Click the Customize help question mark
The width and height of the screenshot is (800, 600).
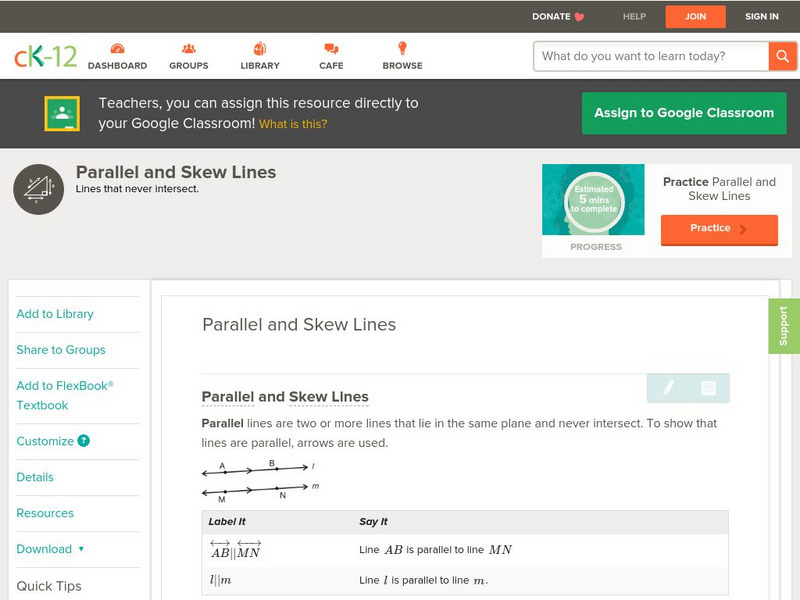click(84, 441)
